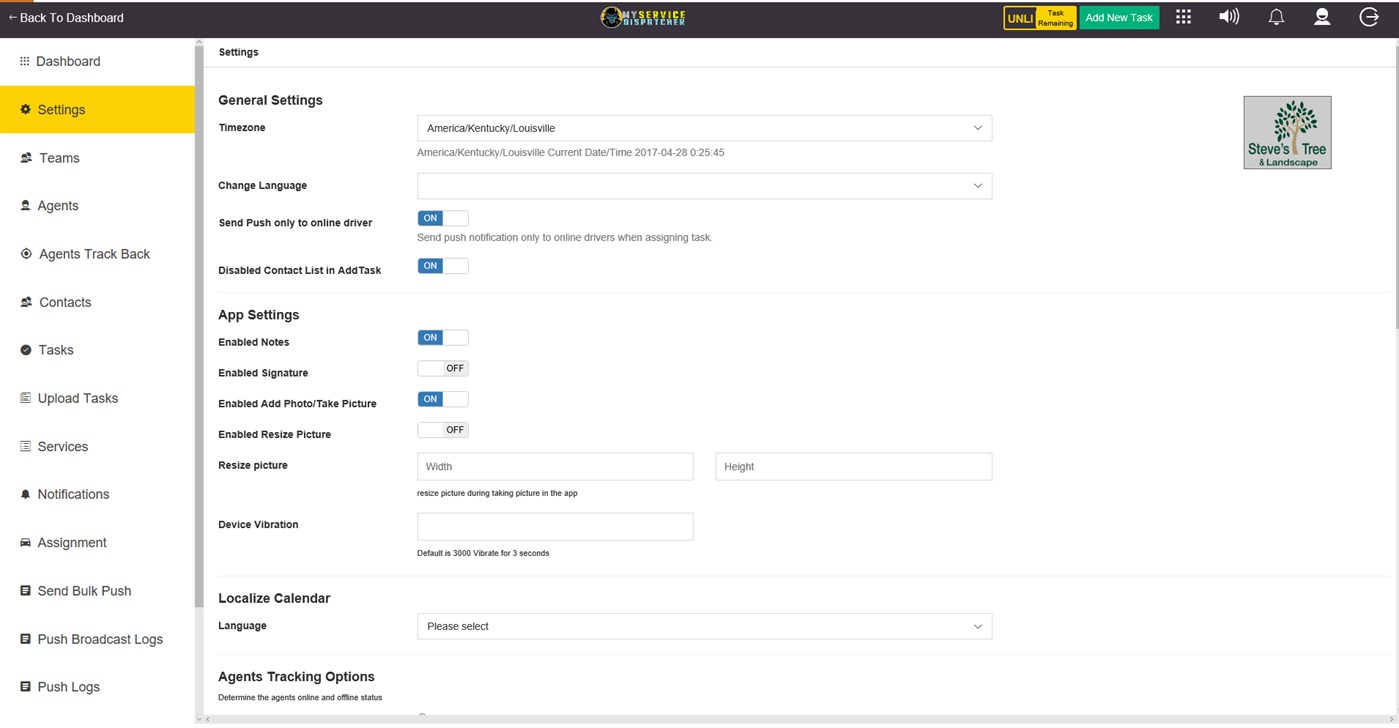Click the user profile icon
Screen dimensions: 1399x728
click(x=1322, y=17)
